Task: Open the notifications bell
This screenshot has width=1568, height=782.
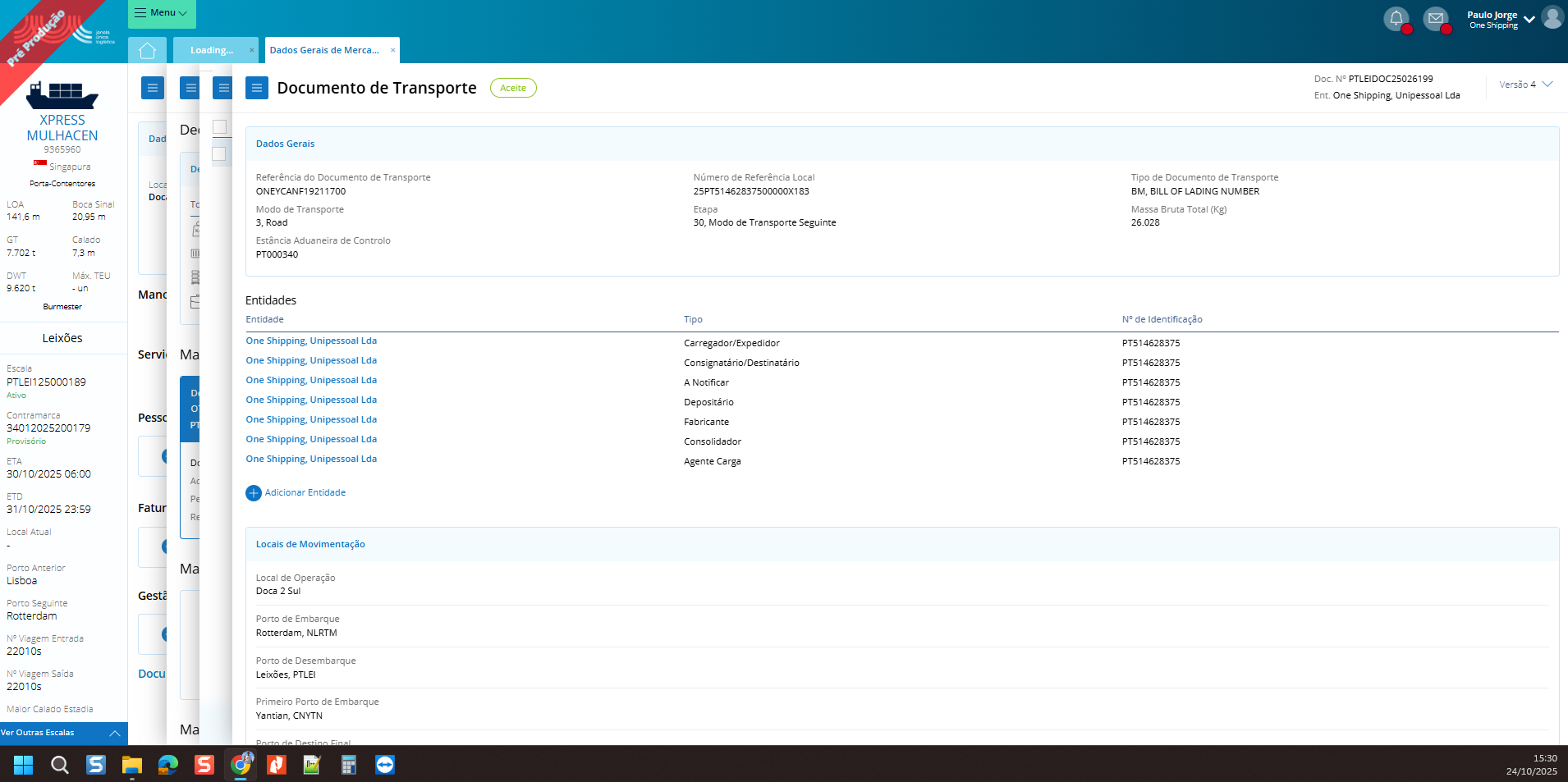Action: point(1396,18)
